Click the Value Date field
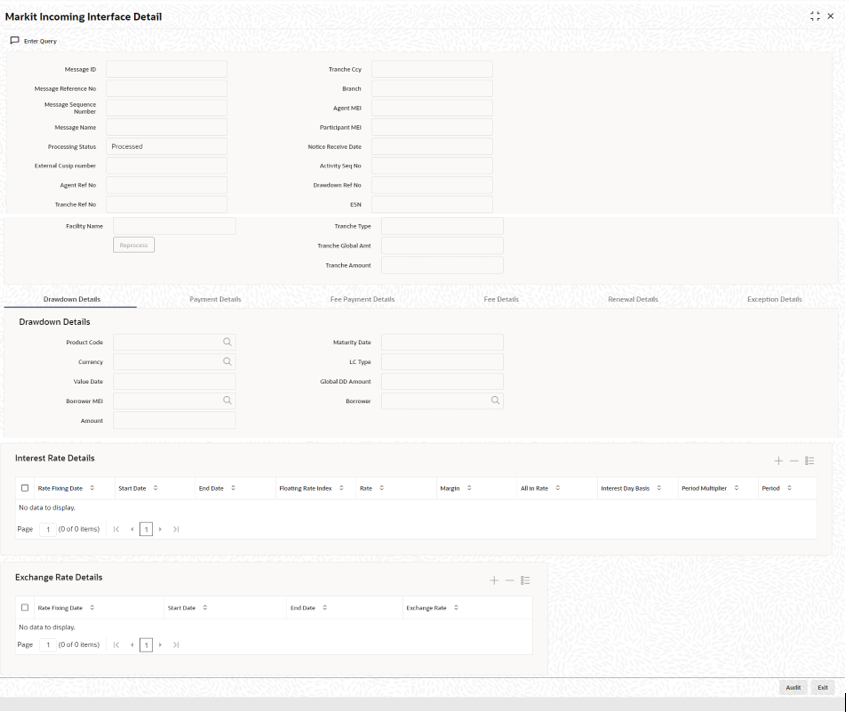 [174, 381]
